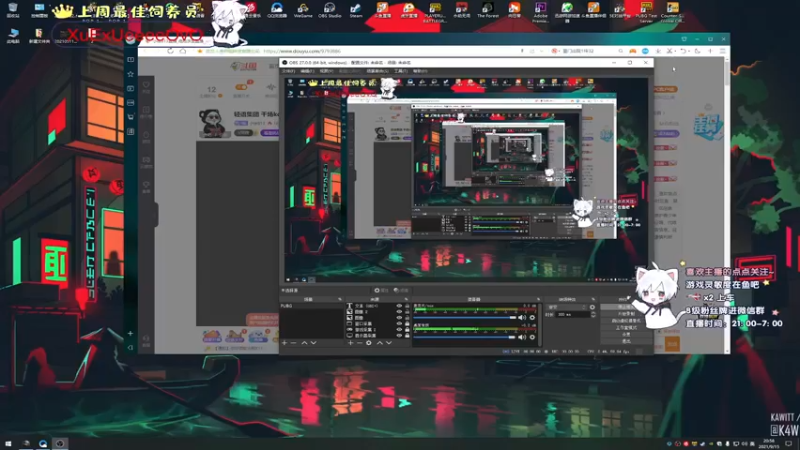Open the OBS Tools menu

[401, 71]
